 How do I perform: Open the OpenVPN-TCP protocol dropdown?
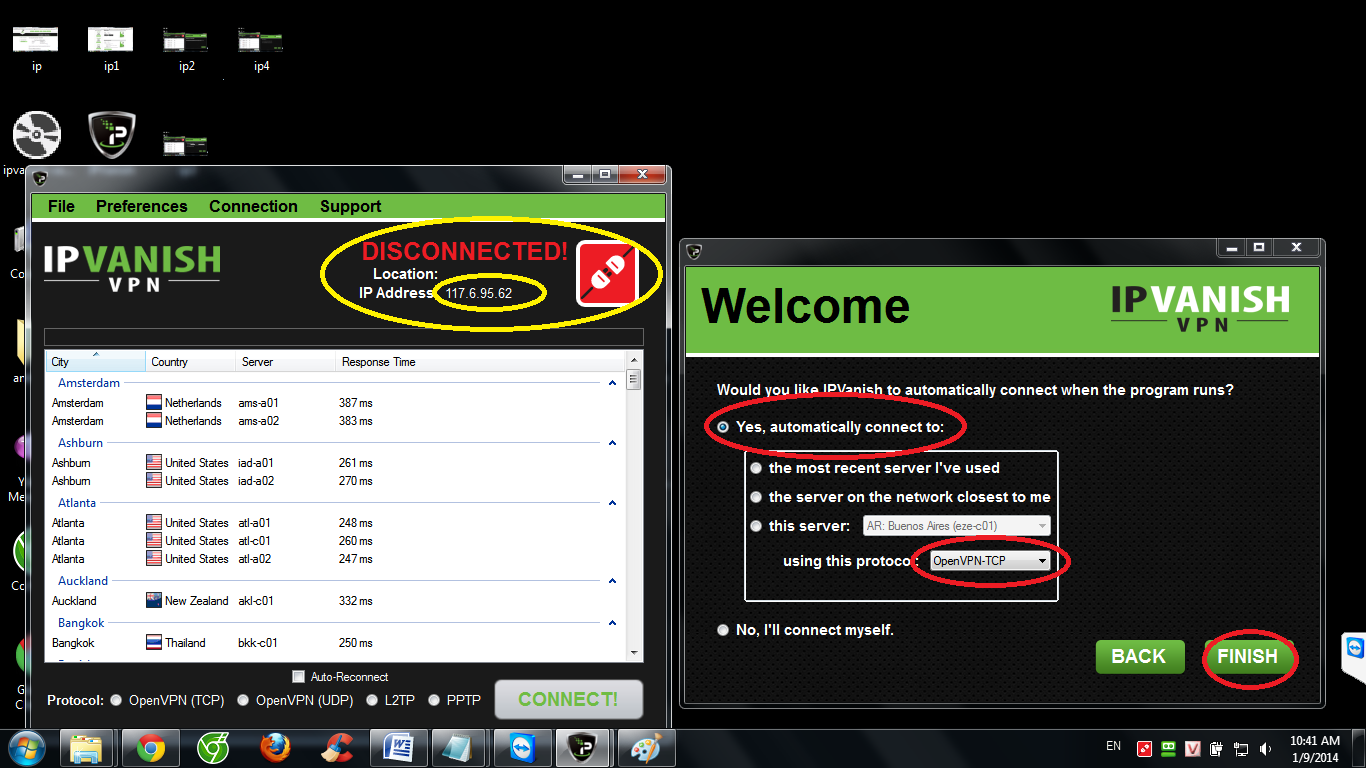990,561
